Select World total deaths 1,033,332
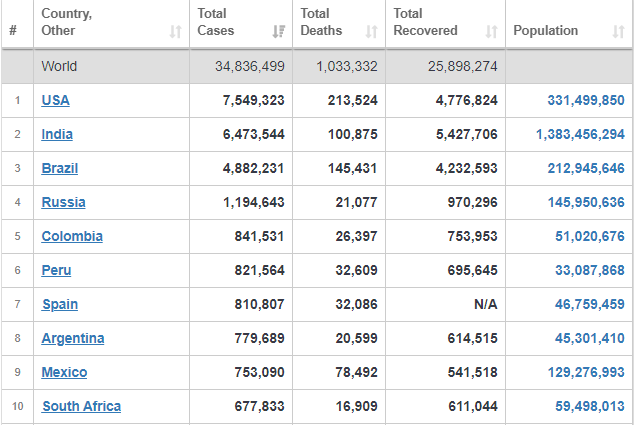 [x=347, y=66]
